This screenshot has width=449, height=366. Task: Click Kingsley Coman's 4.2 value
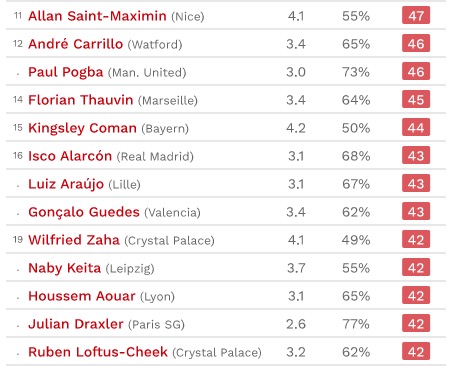pos(296,128)
